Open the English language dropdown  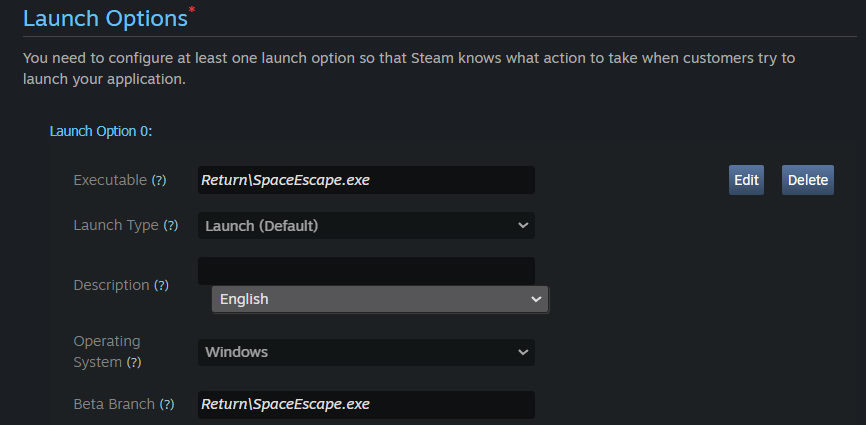pyautogui.click(x=380, y=299)
